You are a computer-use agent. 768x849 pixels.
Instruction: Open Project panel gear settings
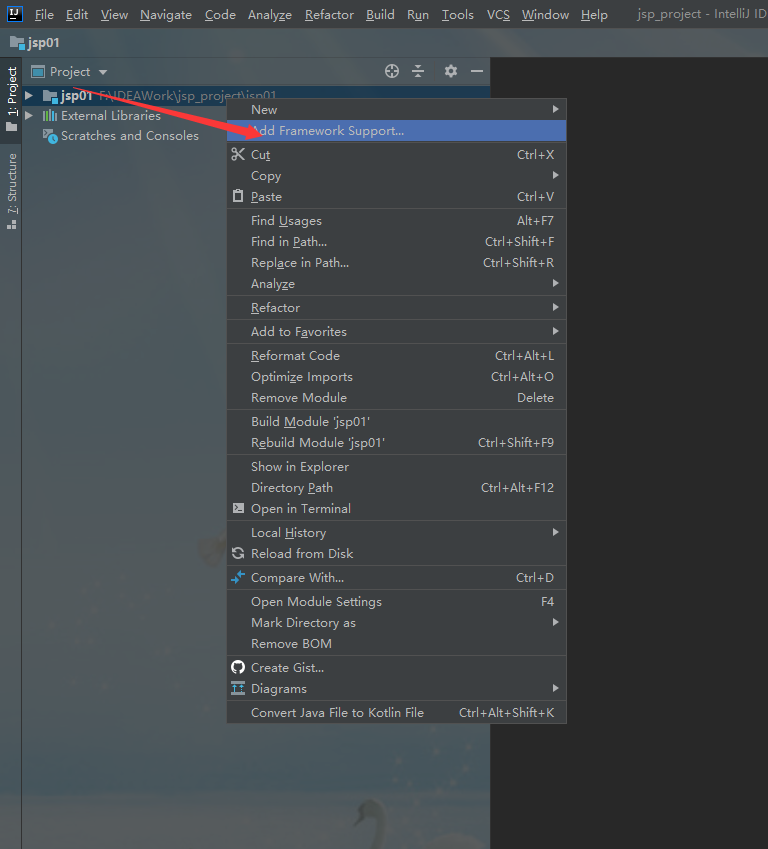tap(451, 71)
